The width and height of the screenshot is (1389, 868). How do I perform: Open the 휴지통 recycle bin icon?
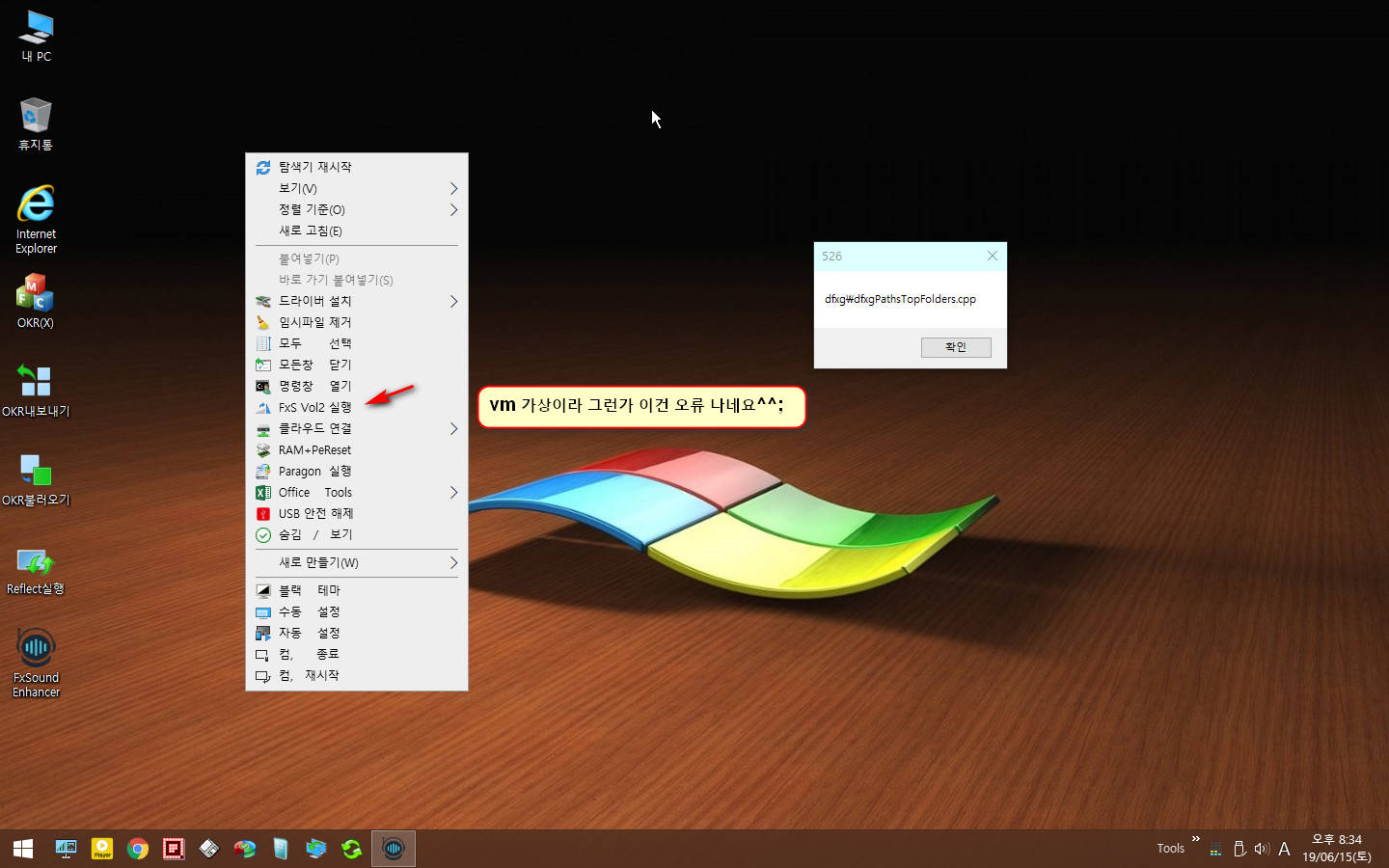(x=36, y=124)
